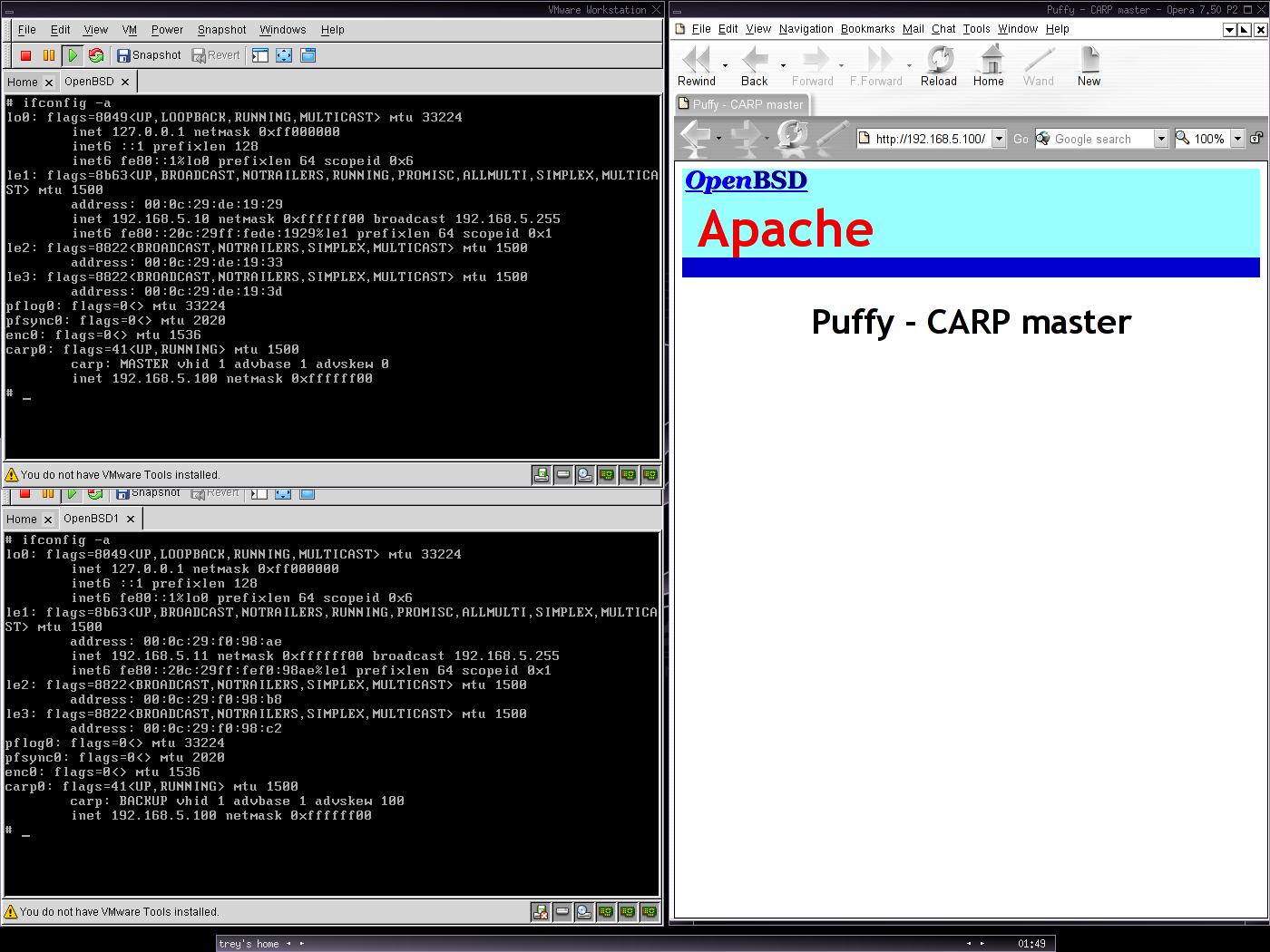The image size is (1270, 952).
Task: Click the back arrow in Opera address bar
Action: point(696,138)
